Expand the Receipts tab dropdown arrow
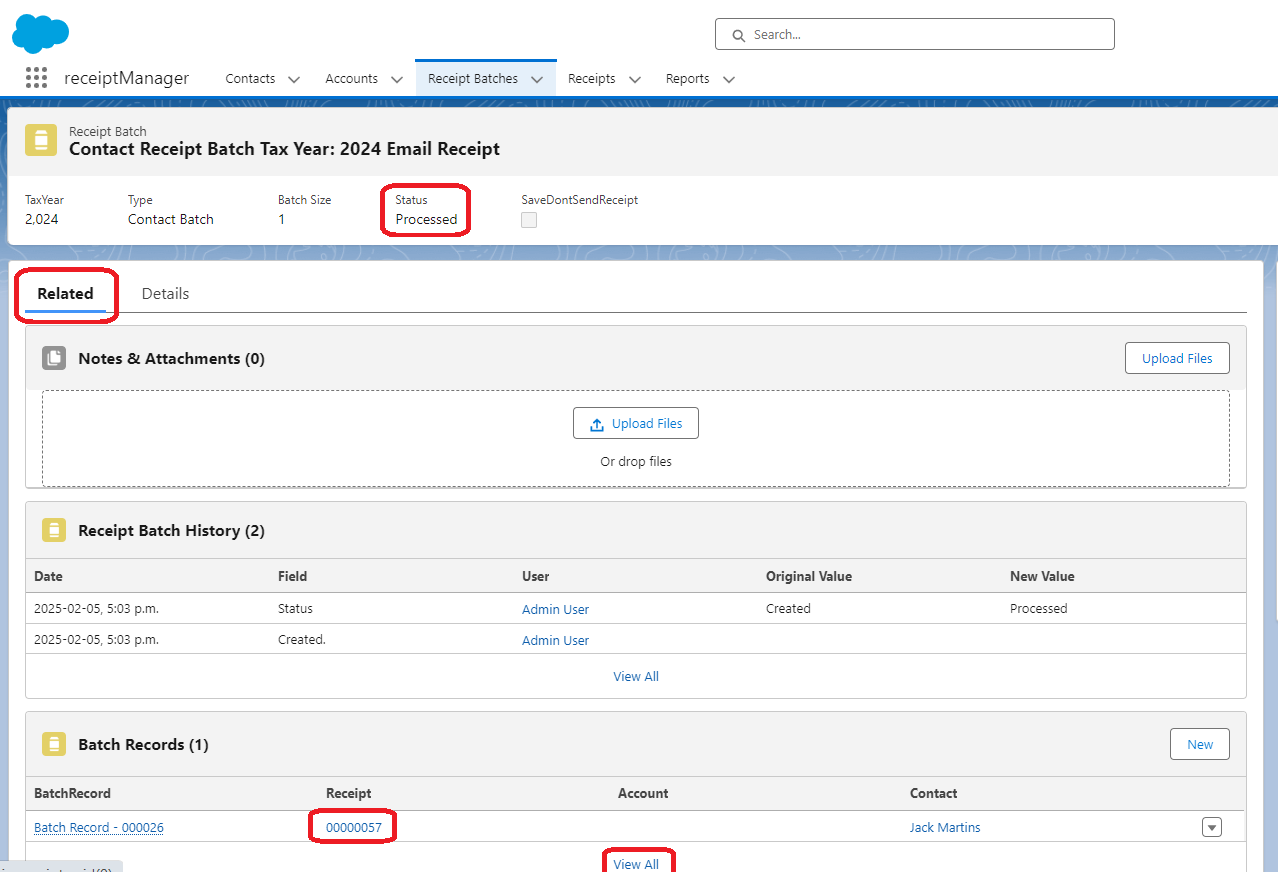The image size is (1278, 872). pos(634,79)
